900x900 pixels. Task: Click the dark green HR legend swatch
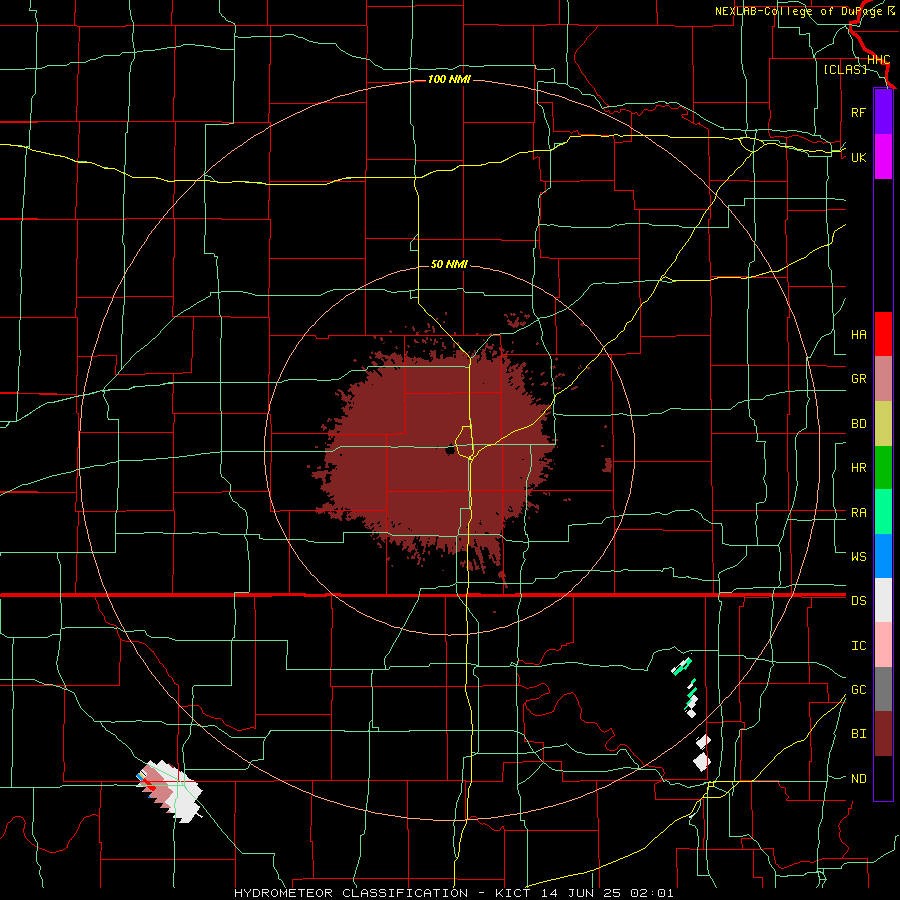click(x=883, y=467)
